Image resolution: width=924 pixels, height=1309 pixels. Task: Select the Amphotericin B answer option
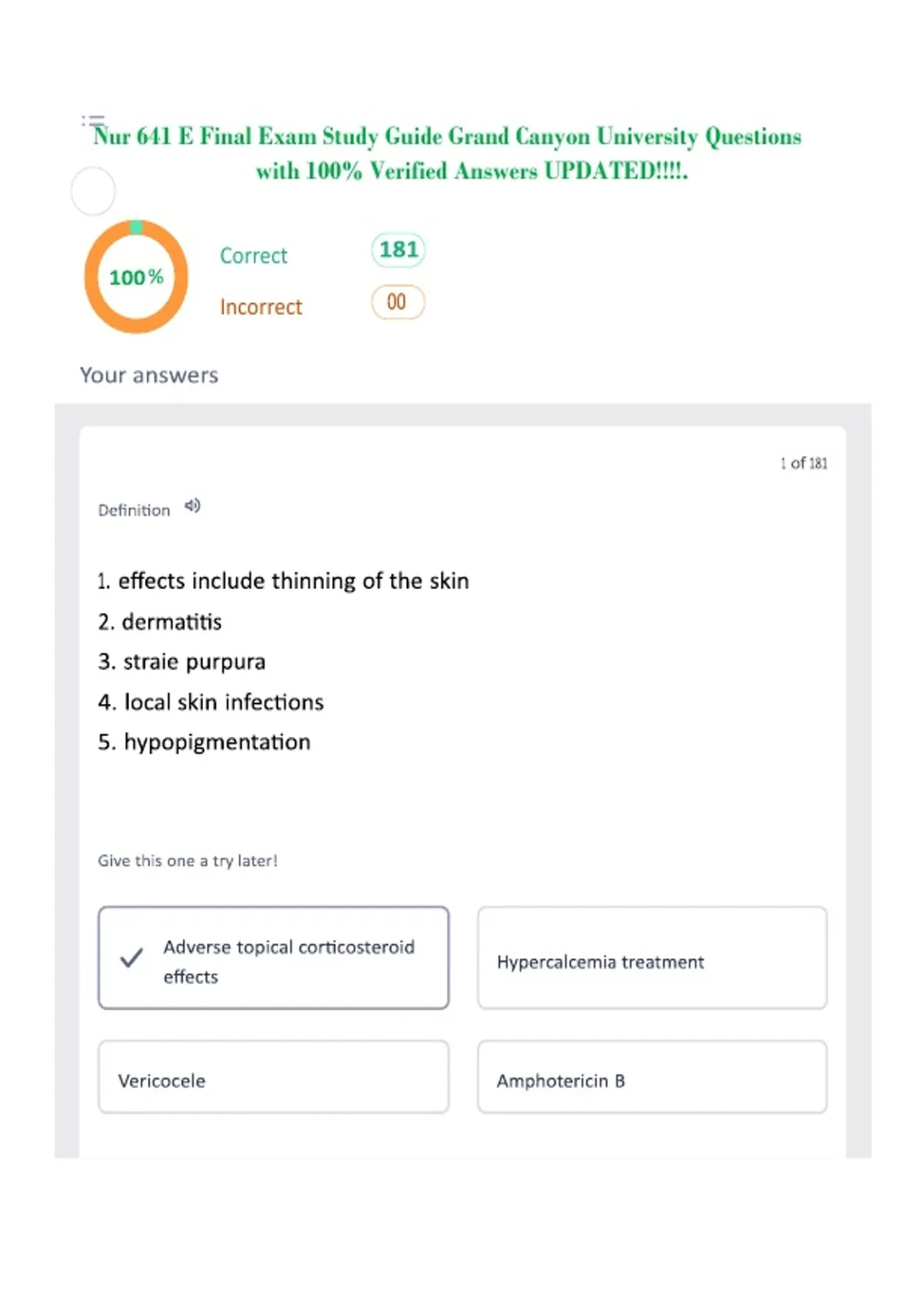pyautogui.click(x=652, y=1076)
